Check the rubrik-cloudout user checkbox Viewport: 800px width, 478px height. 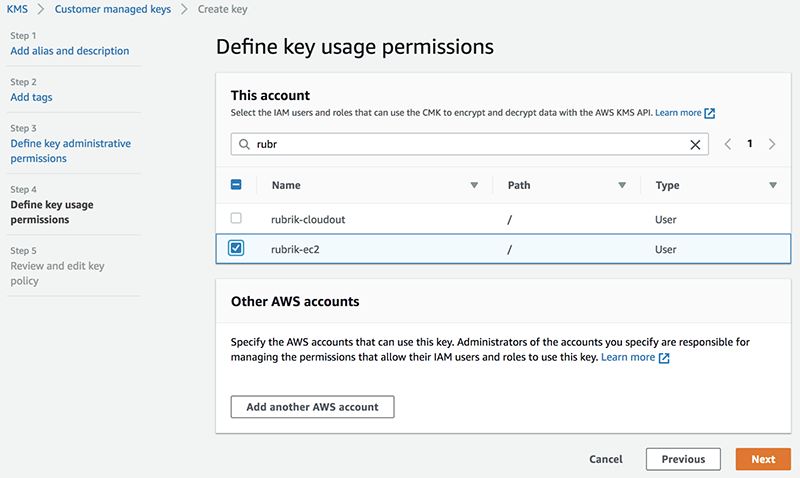click(x=236, y=218)
